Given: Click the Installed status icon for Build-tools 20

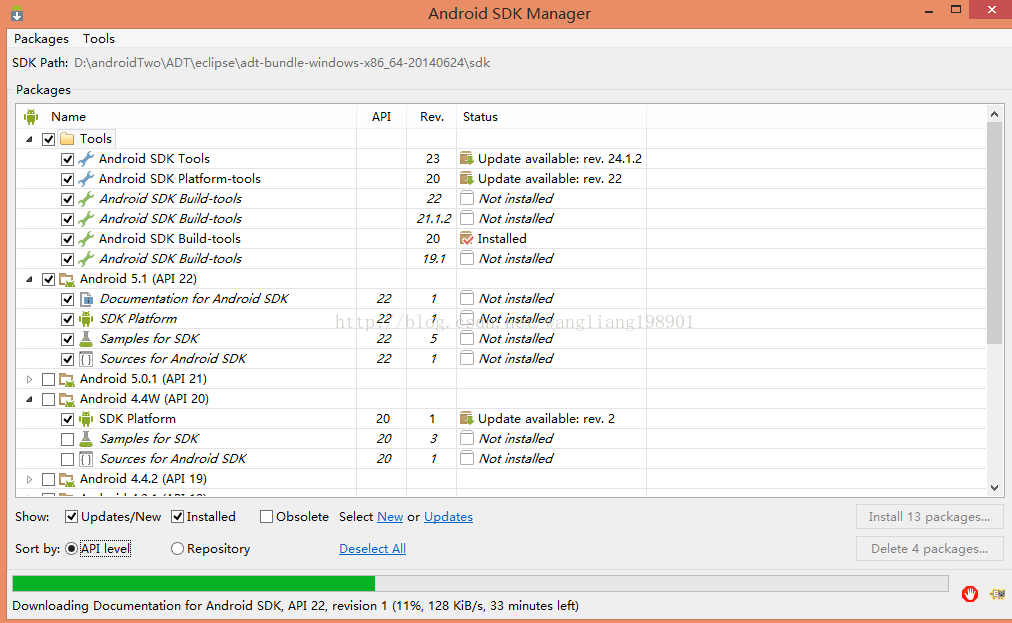Looking at the screenshot, I should point(467,239).
